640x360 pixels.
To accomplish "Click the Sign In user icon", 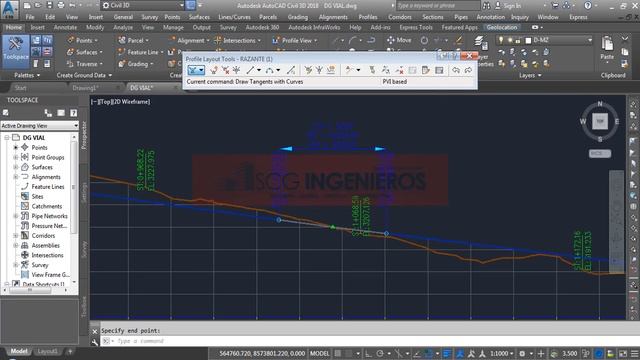I will point(498,6).
